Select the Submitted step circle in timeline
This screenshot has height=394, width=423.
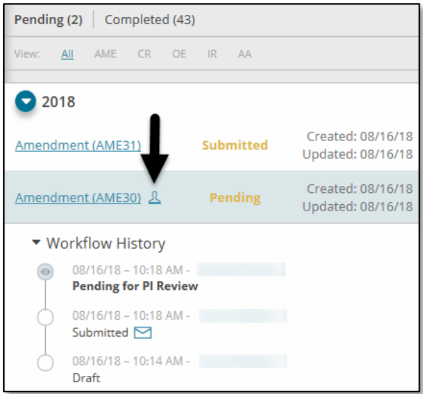click(x=45, y=318)
